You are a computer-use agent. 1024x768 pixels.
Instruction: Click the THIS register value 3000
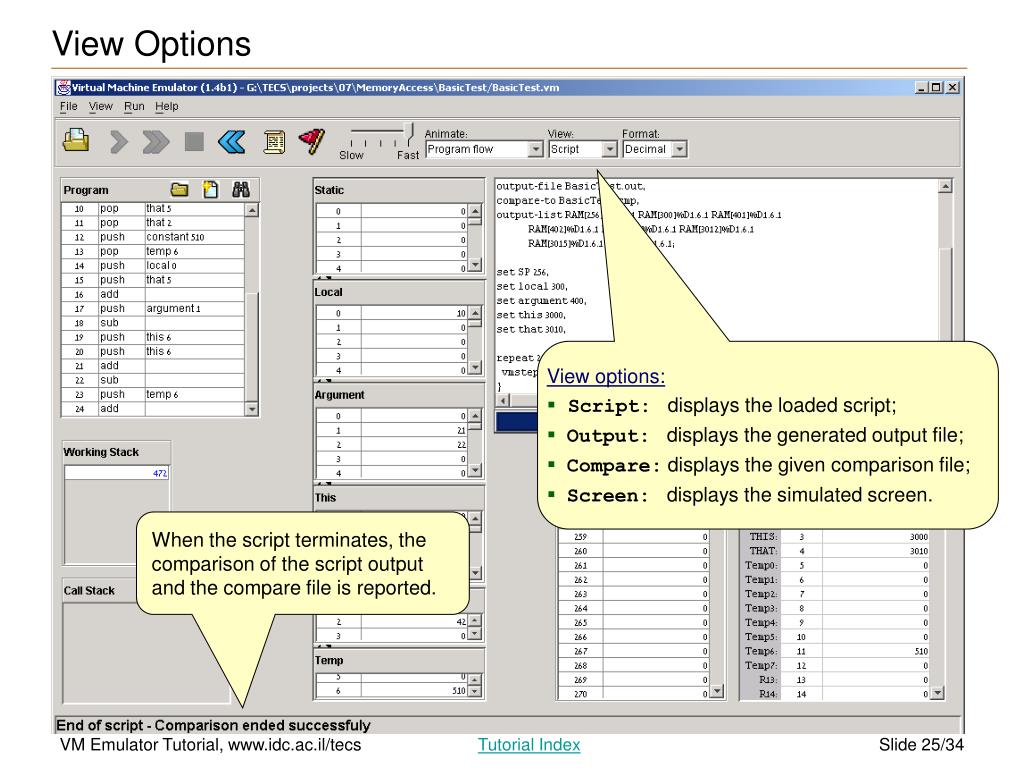pyautogui.click(x=876, y=537)
